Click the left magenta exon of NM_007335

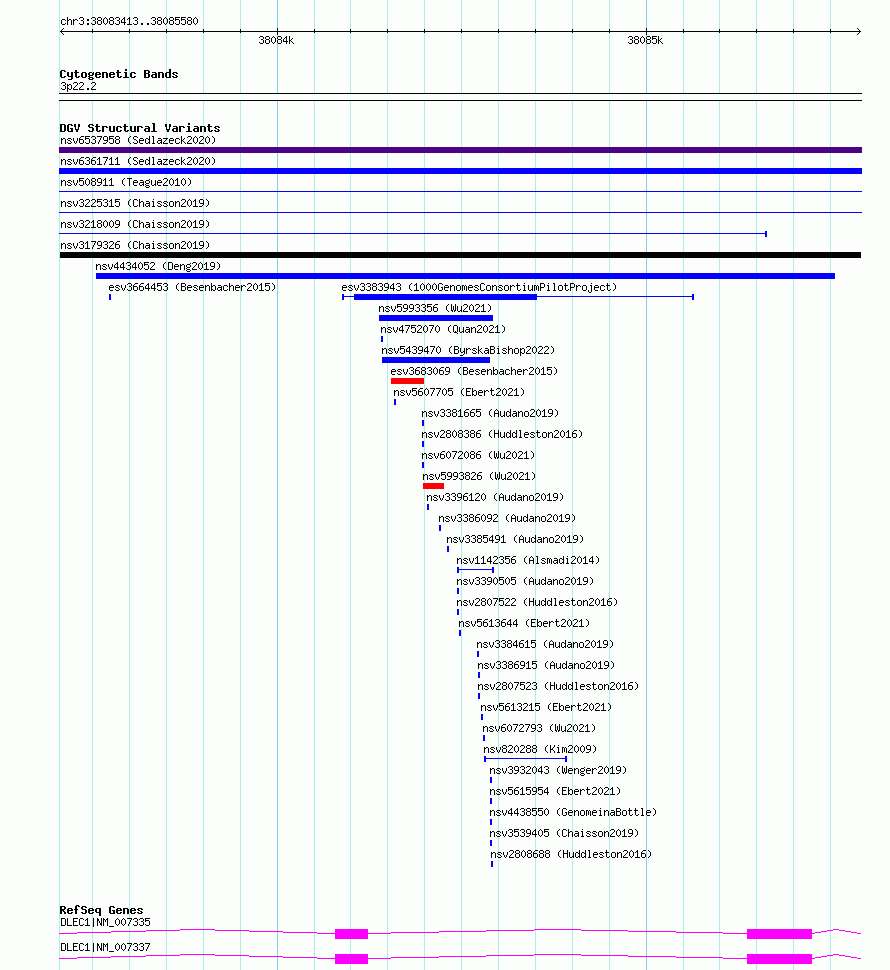click(351, 934)
